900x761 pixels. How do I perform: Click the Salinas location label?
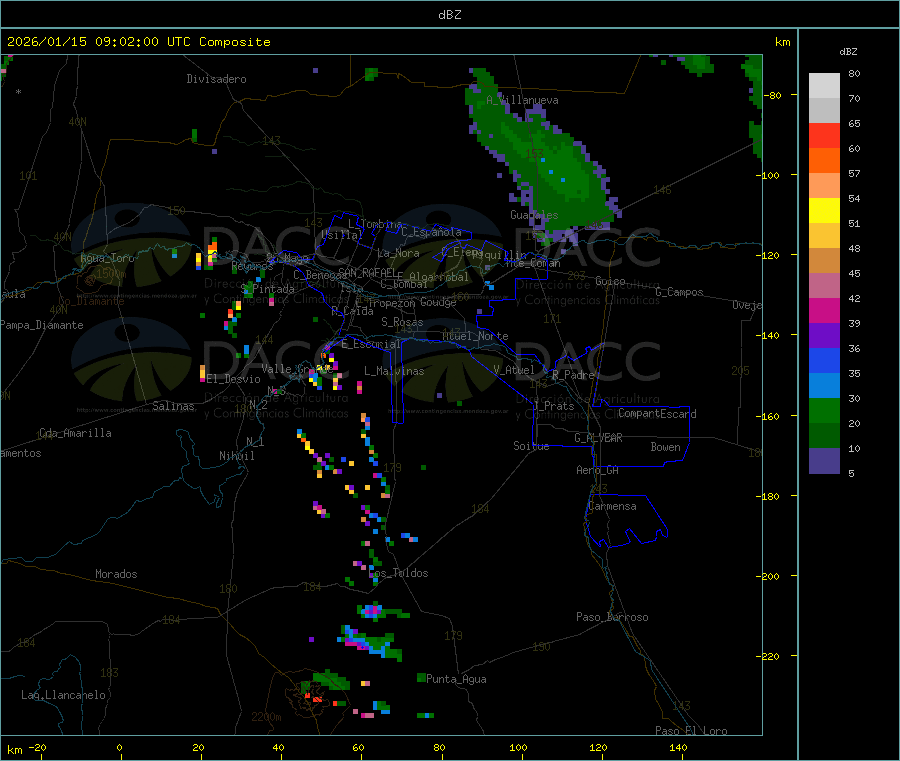(173, 406)
